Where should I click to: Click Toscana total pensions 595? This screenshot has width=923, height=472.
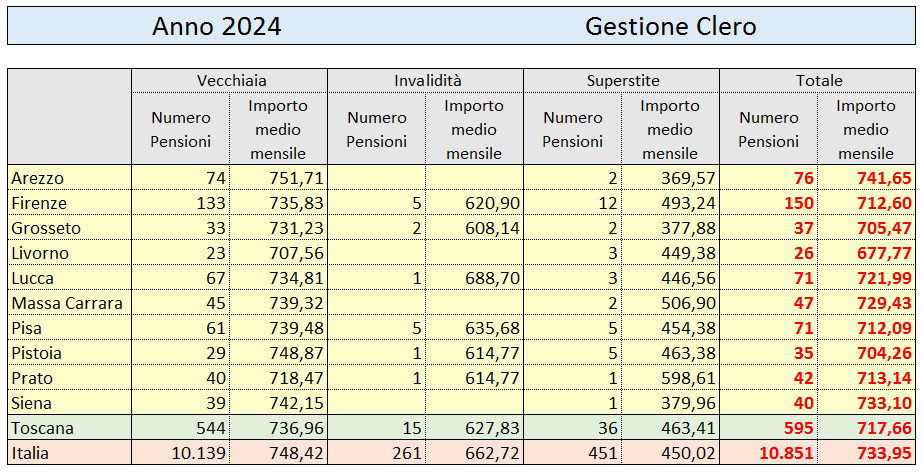point(799,428)
